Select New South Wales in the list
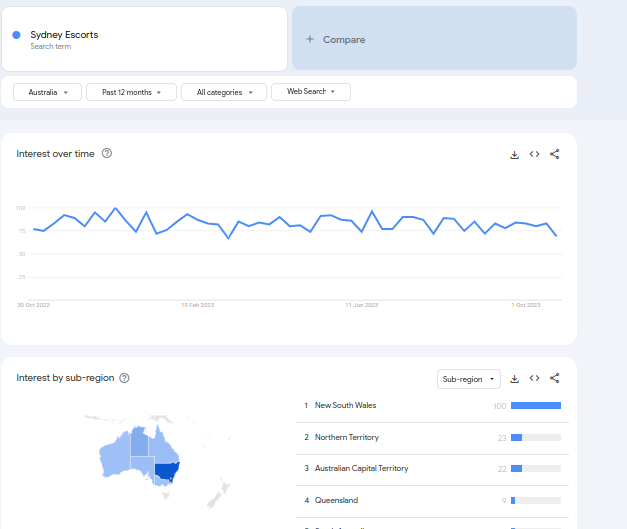627x529 pixels. (345, 406)
